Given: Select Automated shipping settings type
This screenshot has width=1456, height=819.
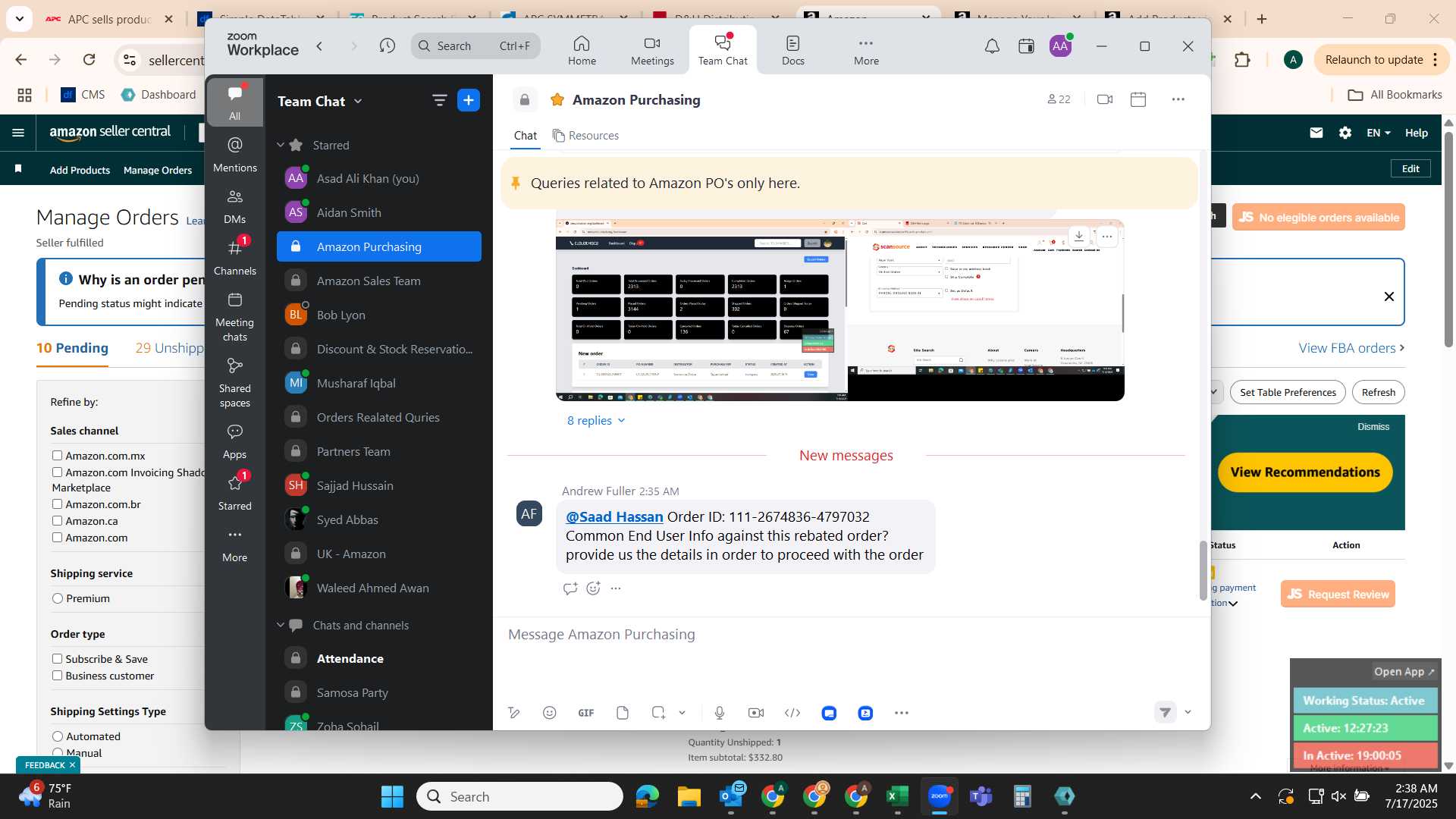Looking at the screenshot, I should pyautogui.click(x=58, y=736).
